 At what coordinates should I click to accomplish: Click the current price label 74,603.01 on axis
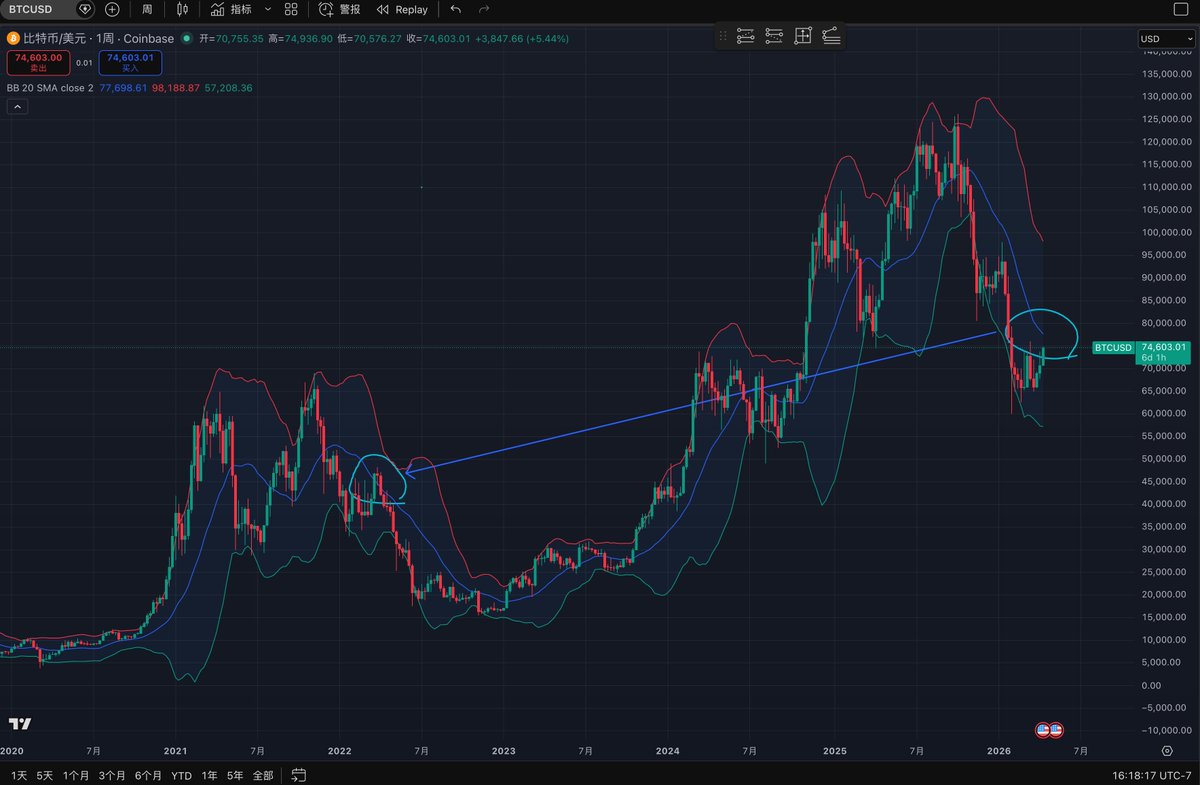1164,347
